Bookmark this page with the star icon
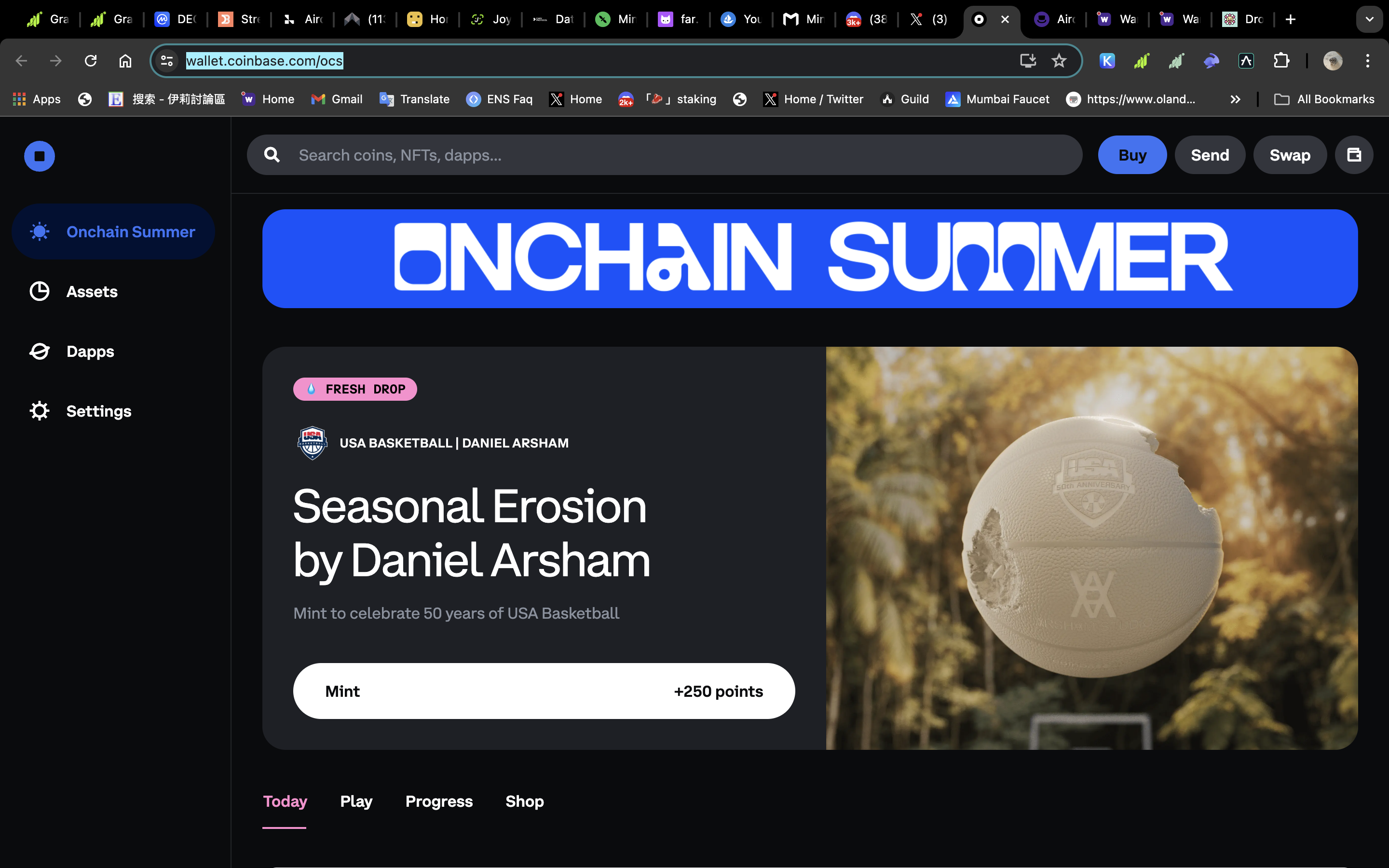This screenshot has width=1389, height=868. pyautogui.click(x=1059, y=61)
